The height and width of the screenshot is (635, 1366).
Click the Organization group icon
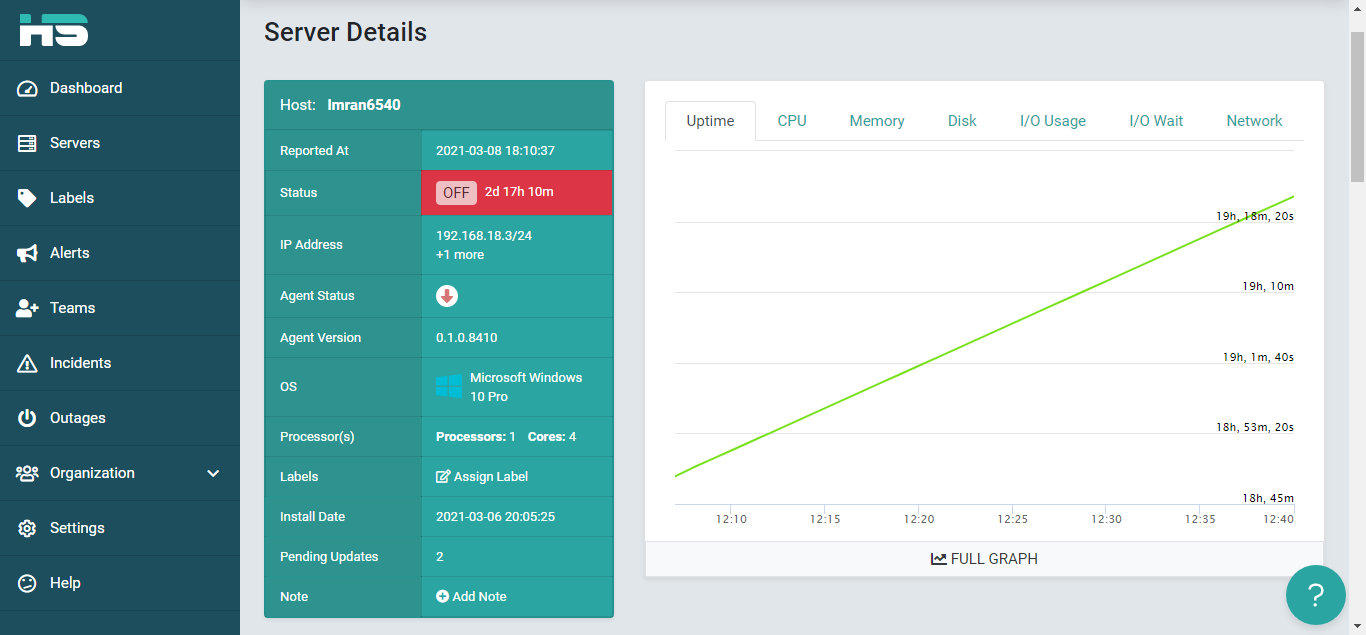pyautogui.click(x=27, y=473)
